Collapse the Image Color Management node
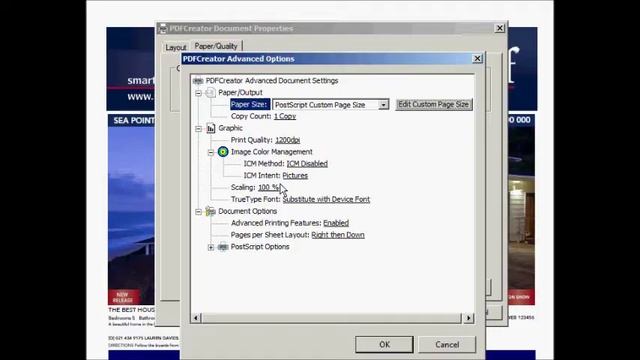 (x=211, y=152)
